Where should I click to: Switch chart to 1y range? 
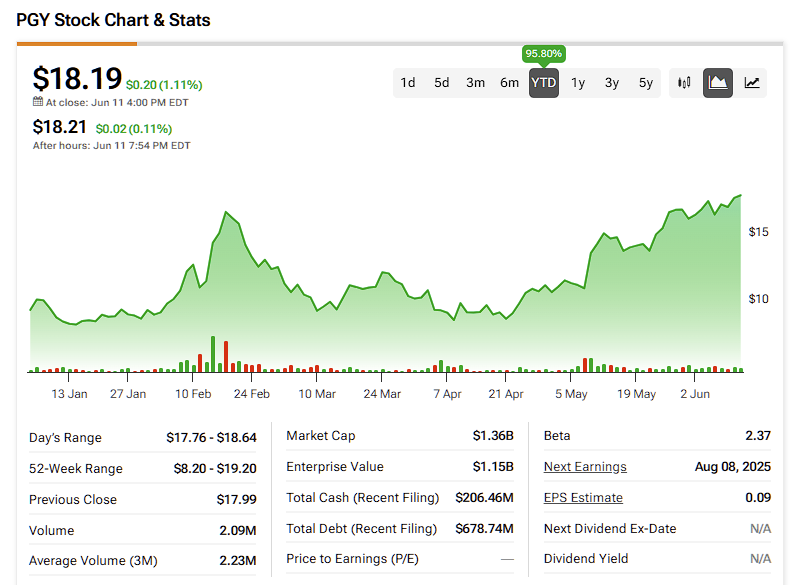coord(578,83)
